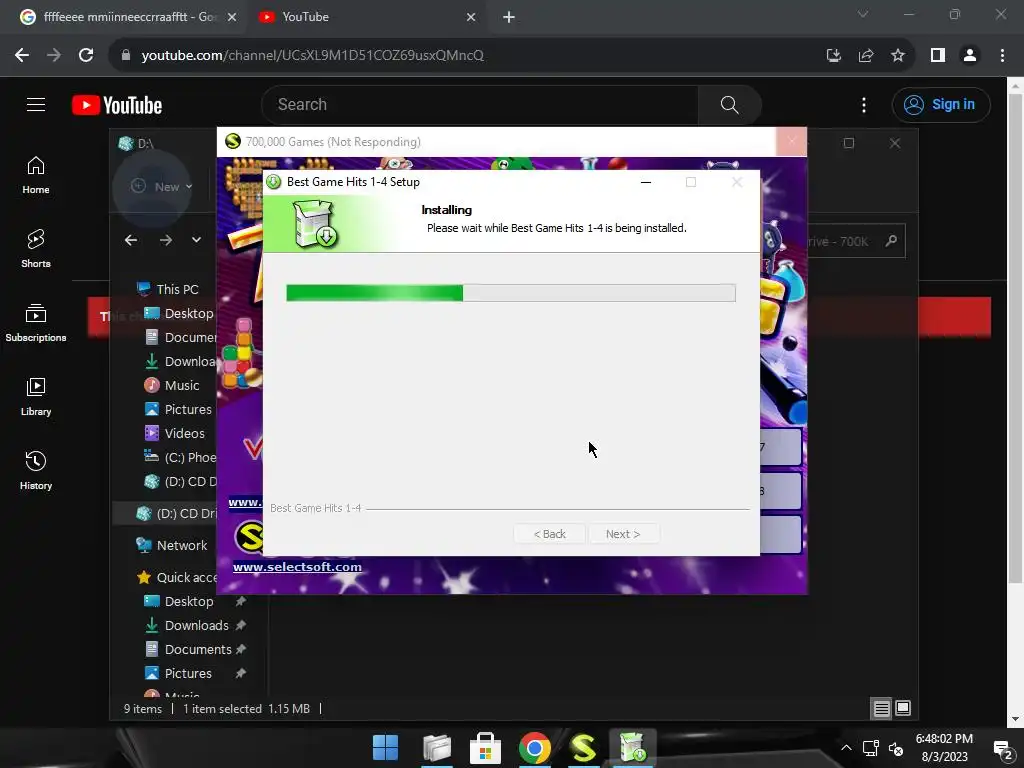Viewport: 1024px width, 768px height.
Task: Select This PC in Explorer tree
Action: tap(167, 289)
